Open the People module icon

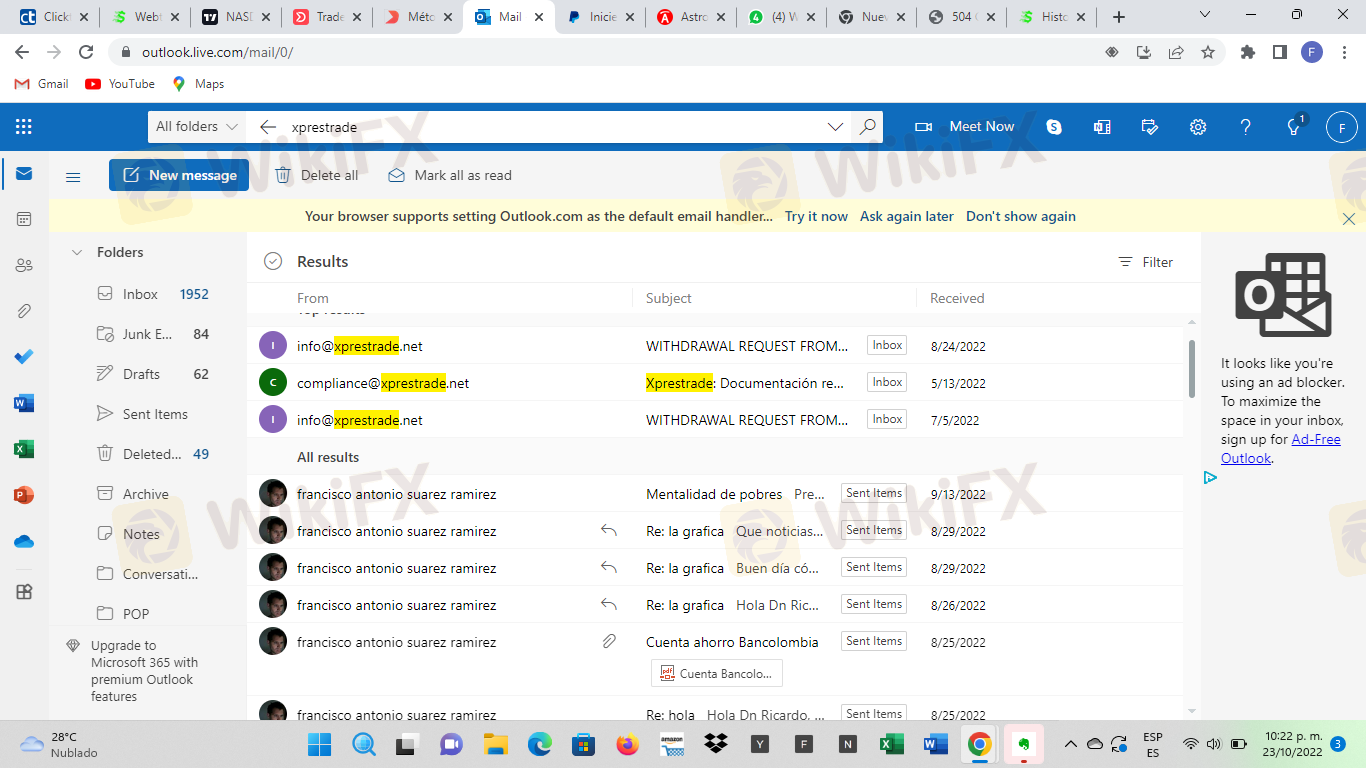24,265
